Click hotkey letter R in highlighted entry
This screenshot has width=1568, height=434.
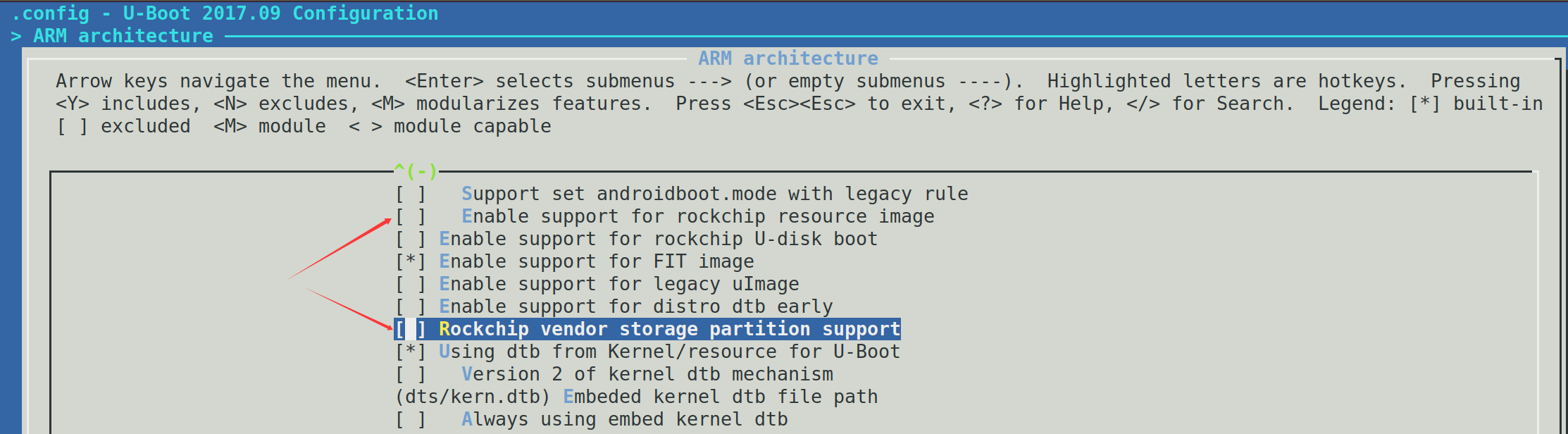[444, 328]
